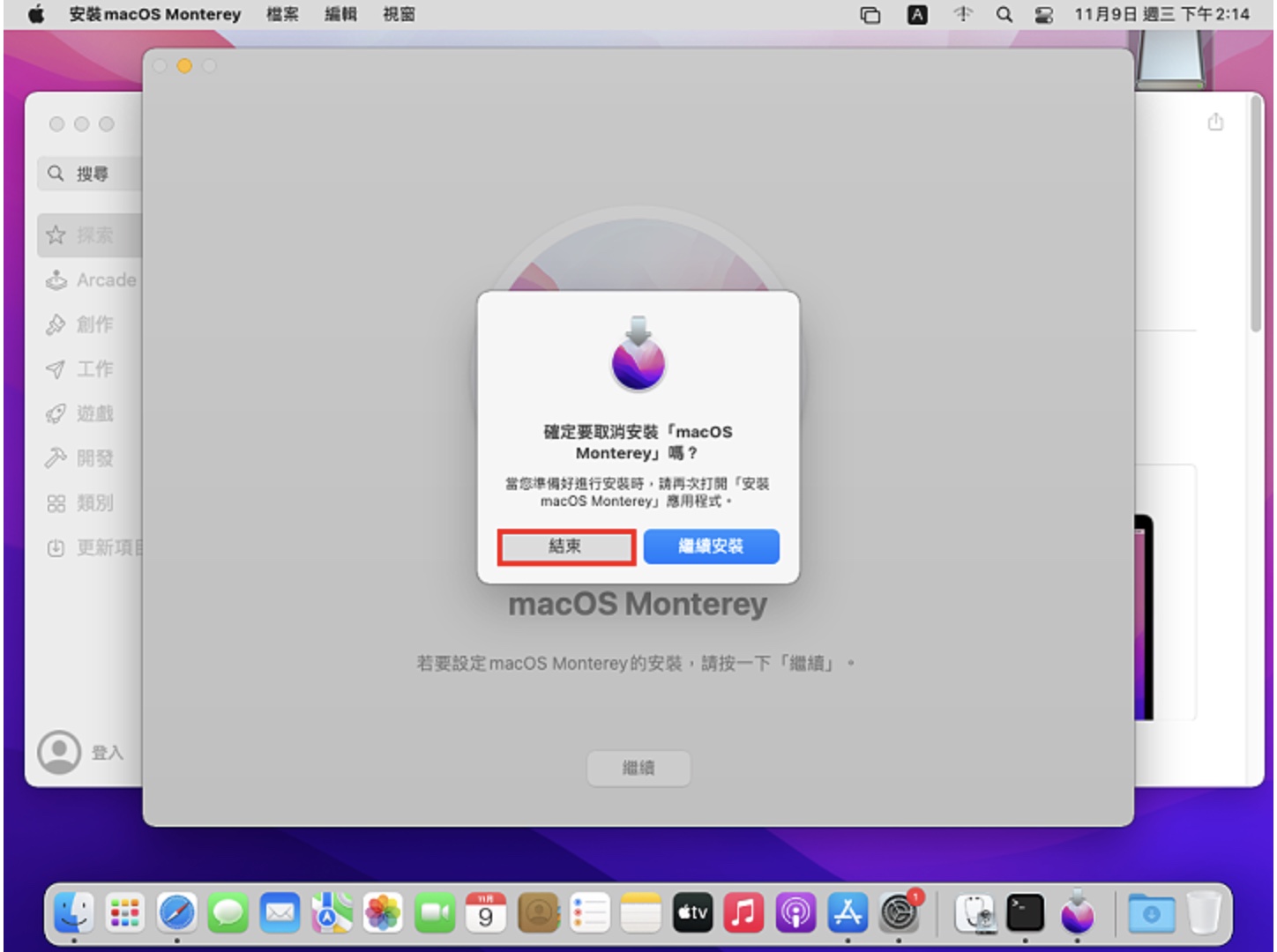This screenshot has height=952, width=1277.
Task: Open the Trash from the Dock
Action: click(x=1203, y=912)
